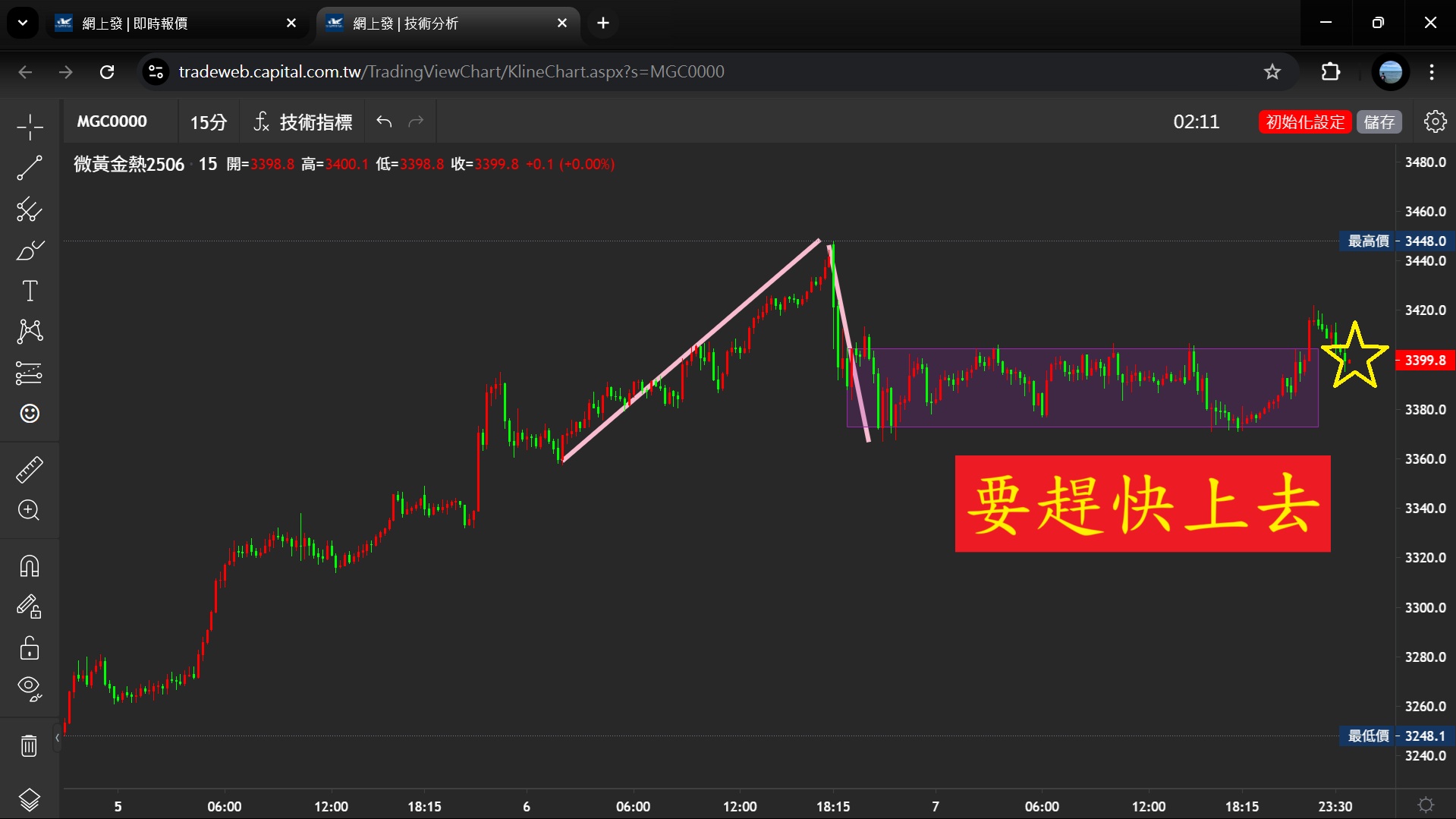Select the trend line drawing tool

point(30,169)
